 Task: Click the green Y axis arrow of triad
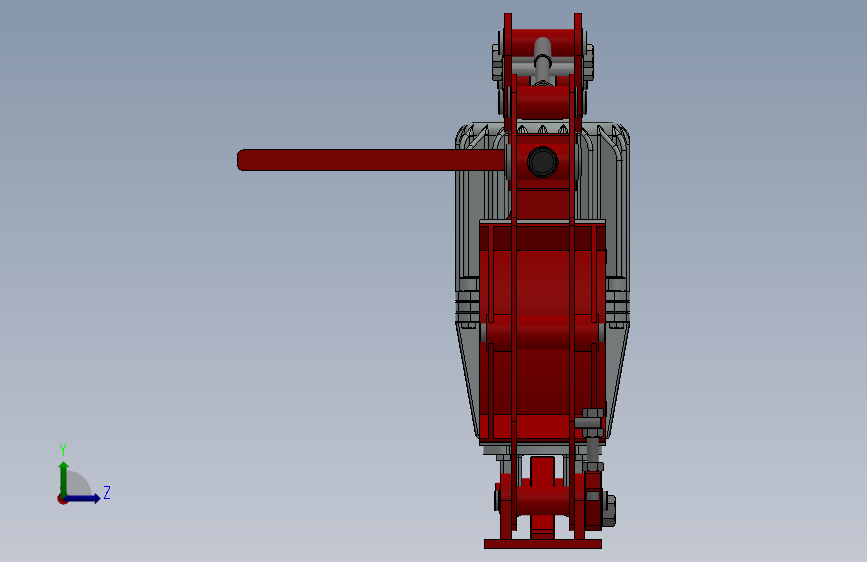click(64, 478)
